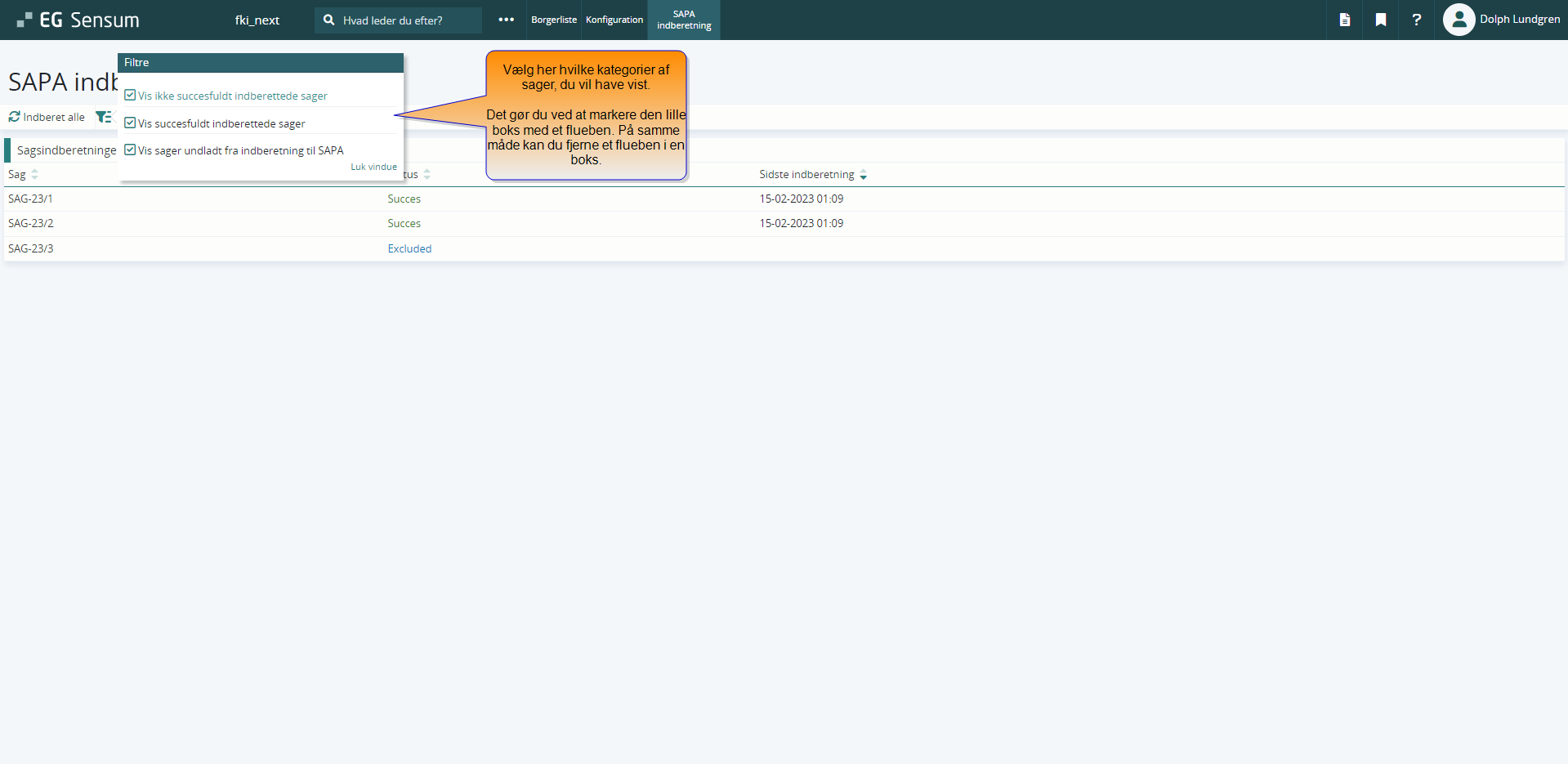Click the magnifier search icon

click(328, 20)
